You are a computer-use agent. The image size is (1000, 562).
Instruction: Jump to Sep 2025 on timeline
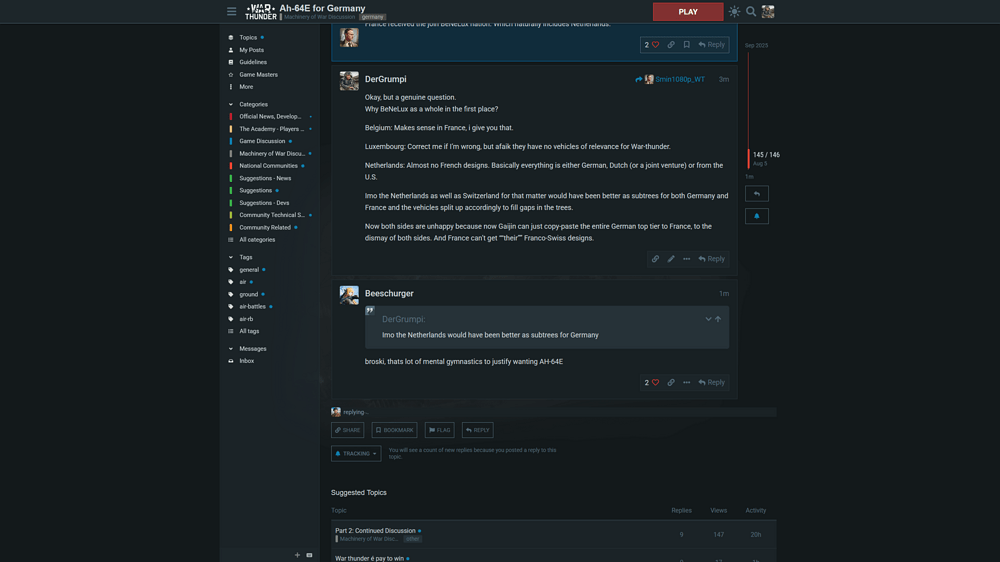tap(756, 45)
